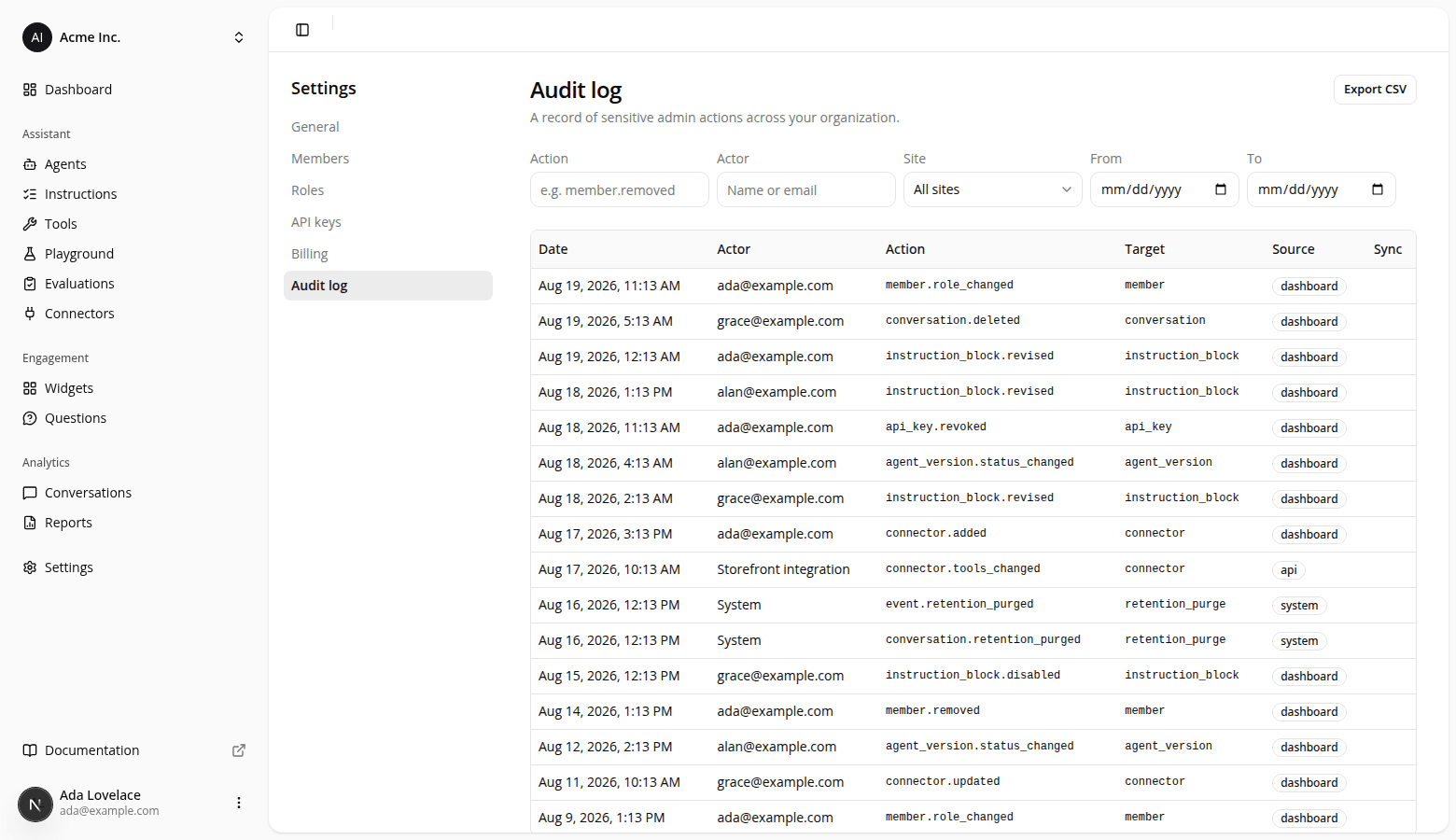Click the Agents robot icon
1456x840 pixels.
click(x=30, y=164)
